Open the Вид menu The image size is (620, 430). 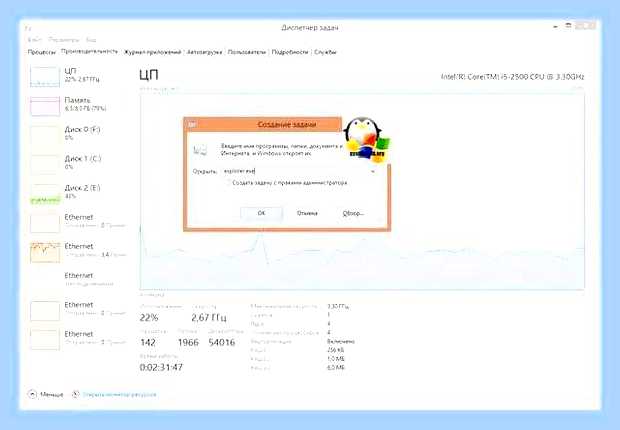tap(91, 40)
